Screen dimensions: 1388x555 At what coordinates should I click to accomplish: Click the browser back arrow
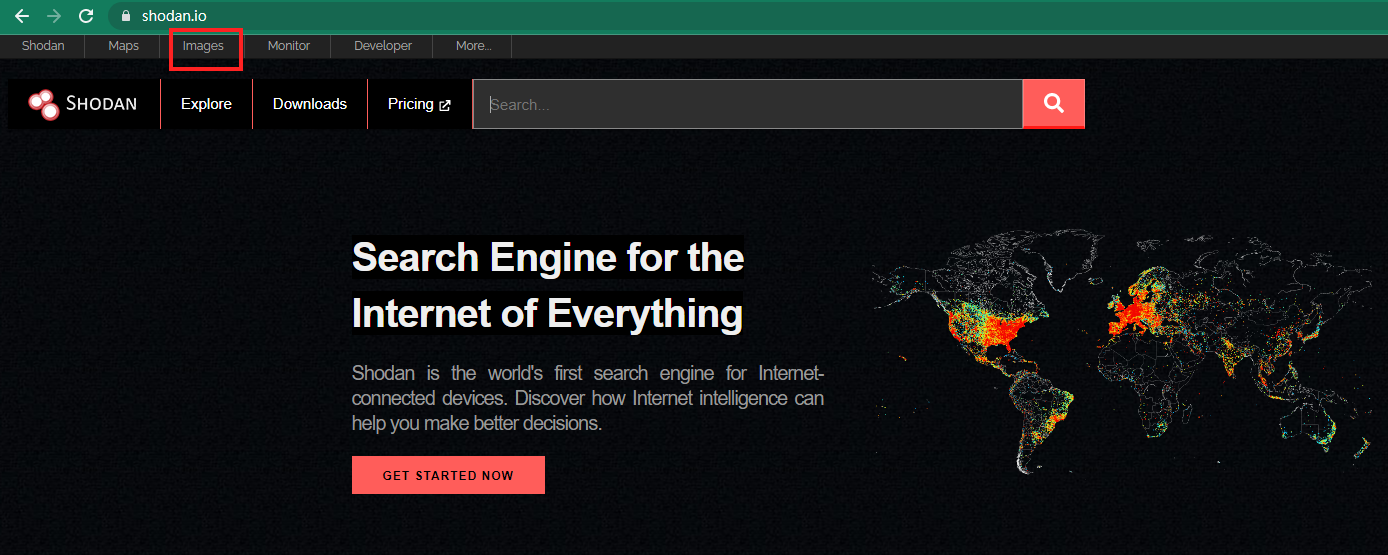21,16
